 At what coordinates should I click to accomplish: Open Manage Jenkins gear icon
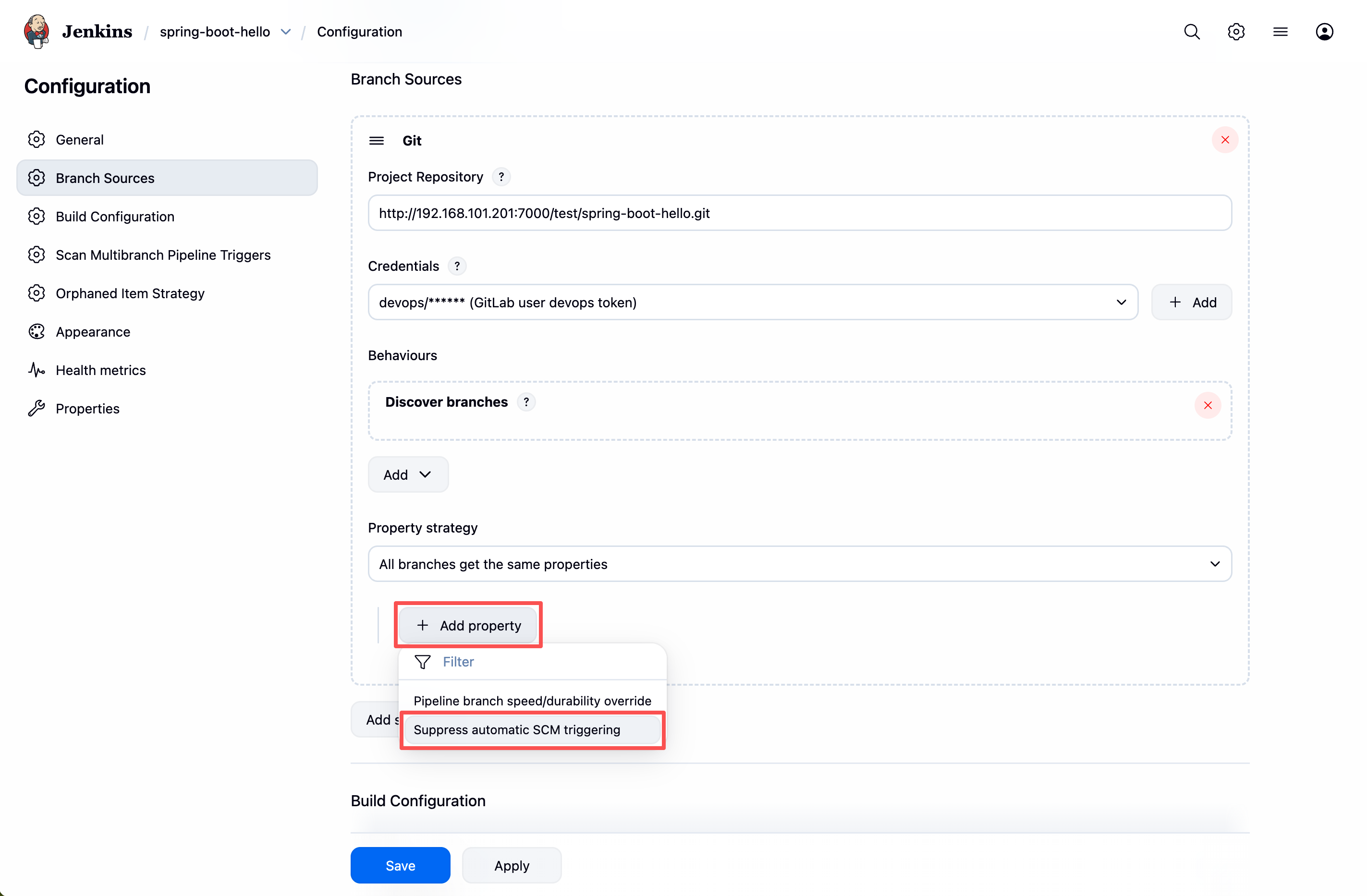tap(1236, 32)
